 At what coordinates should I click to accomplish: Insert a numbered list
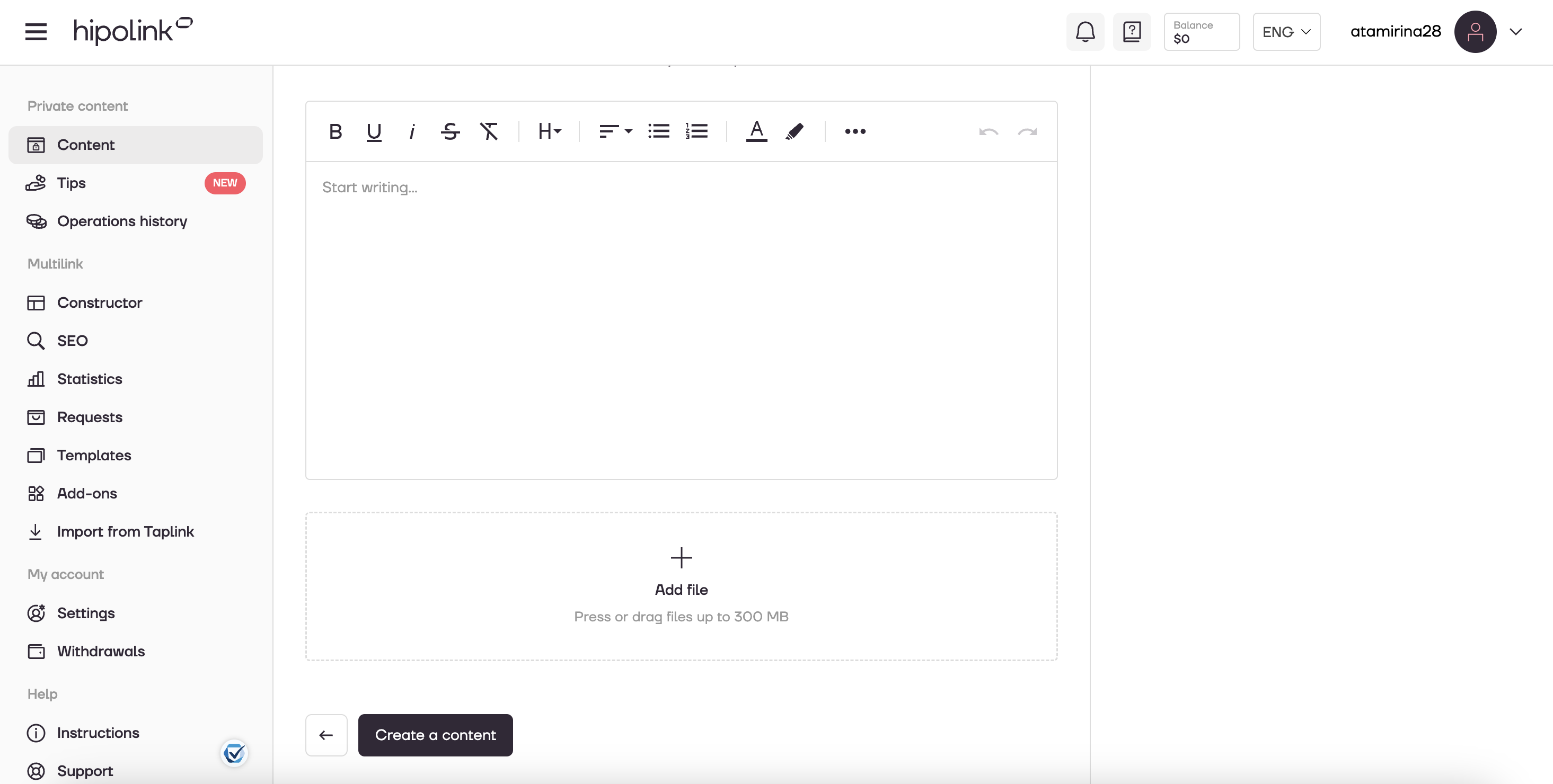point(696,131)
